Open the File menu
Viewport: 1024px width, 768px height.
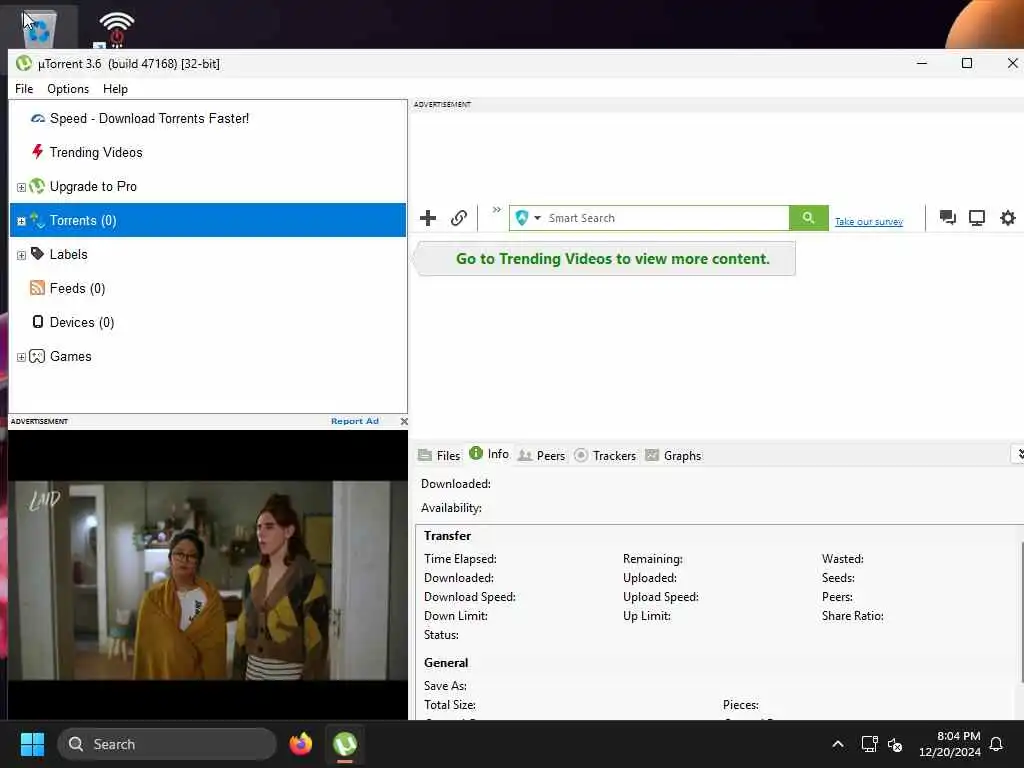coord(24,89)
